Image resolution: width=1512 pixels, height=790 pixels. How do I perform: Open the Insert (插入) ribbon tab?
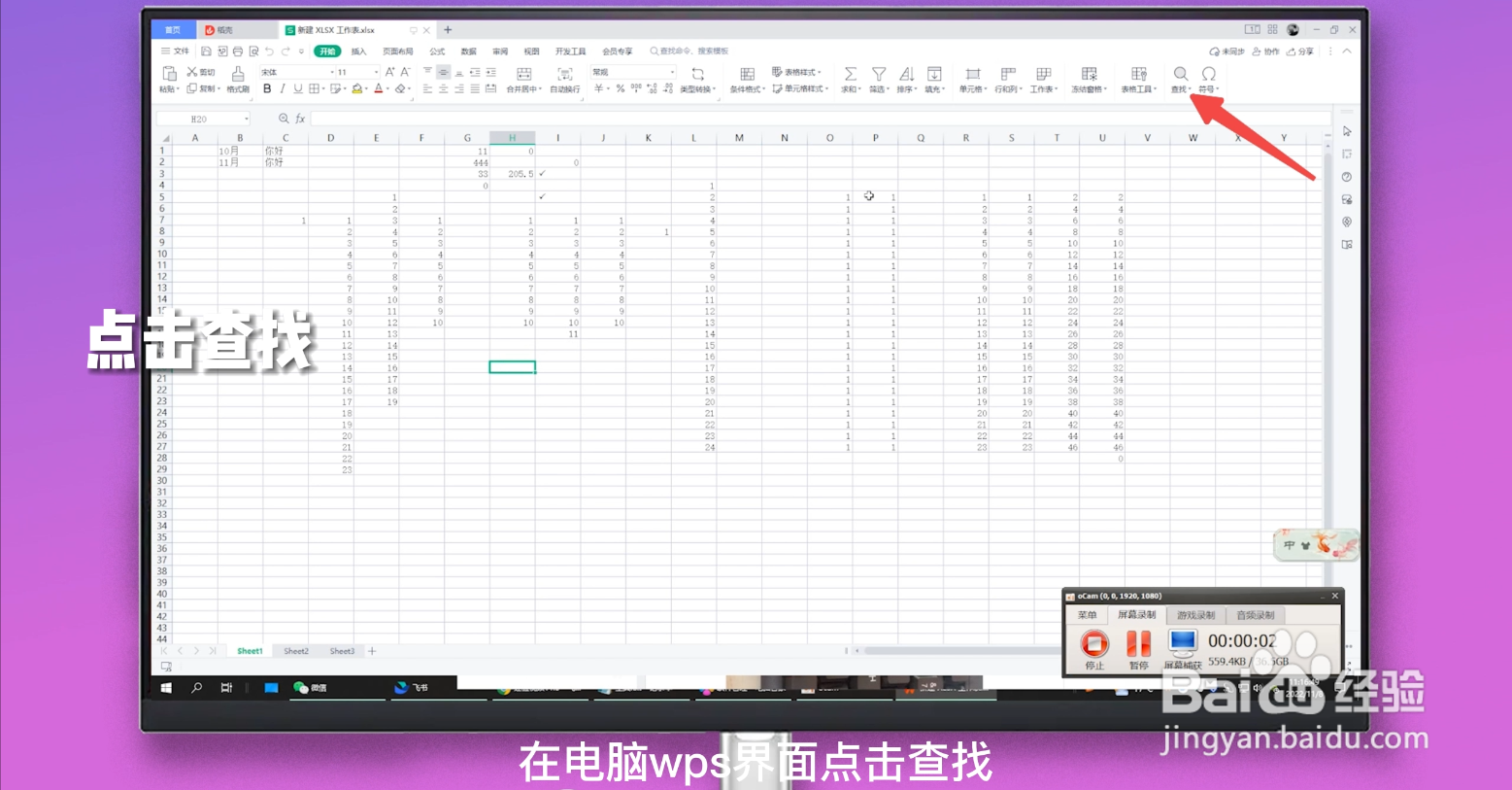(x=358, y=52)
